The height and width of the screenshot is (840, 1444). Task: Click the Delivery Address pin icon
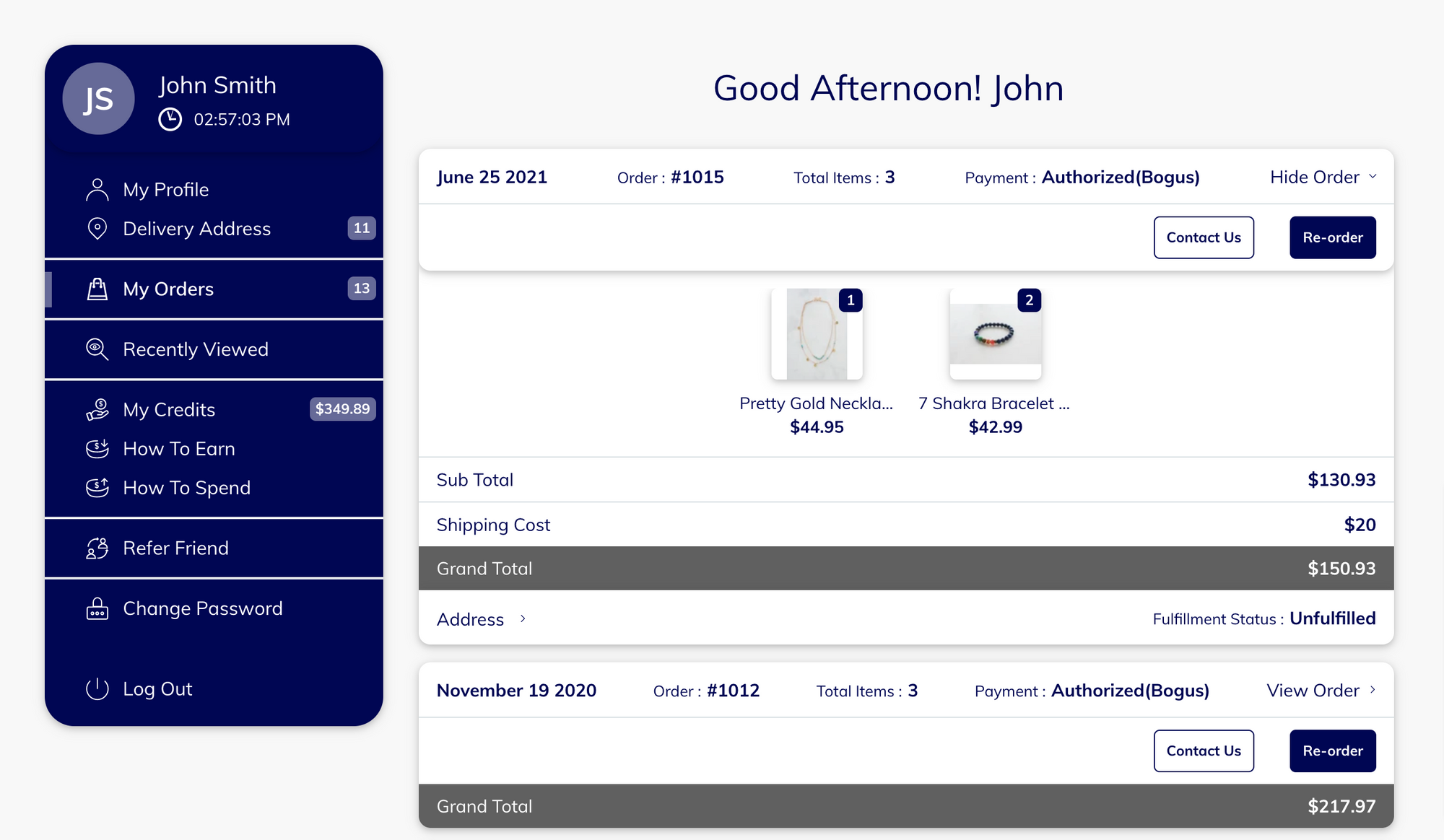97,229
